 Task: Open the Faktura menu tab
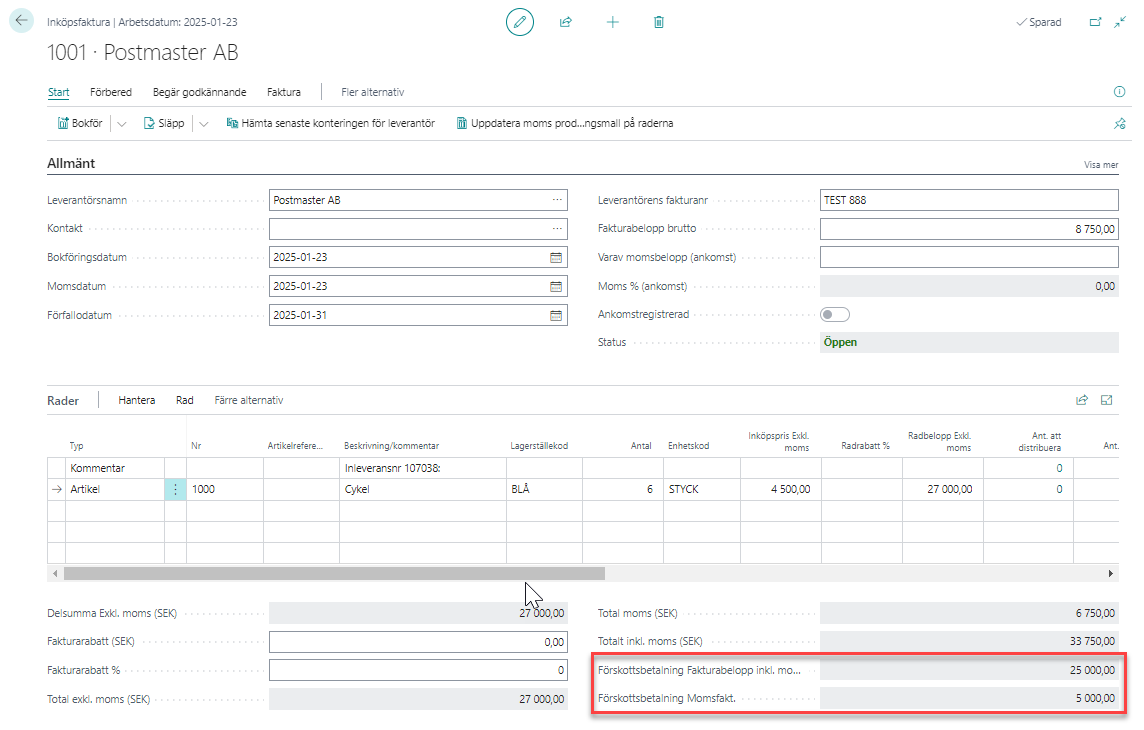pyautogui.click(x=284, y=92)
